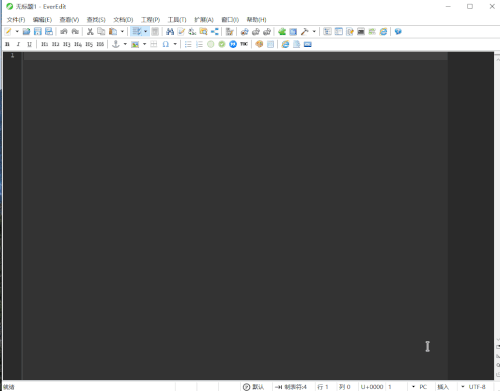Click the tab size '制表符:4' status bar entry
The width and height of the screenshot is (500, 391).
point(291,387)
